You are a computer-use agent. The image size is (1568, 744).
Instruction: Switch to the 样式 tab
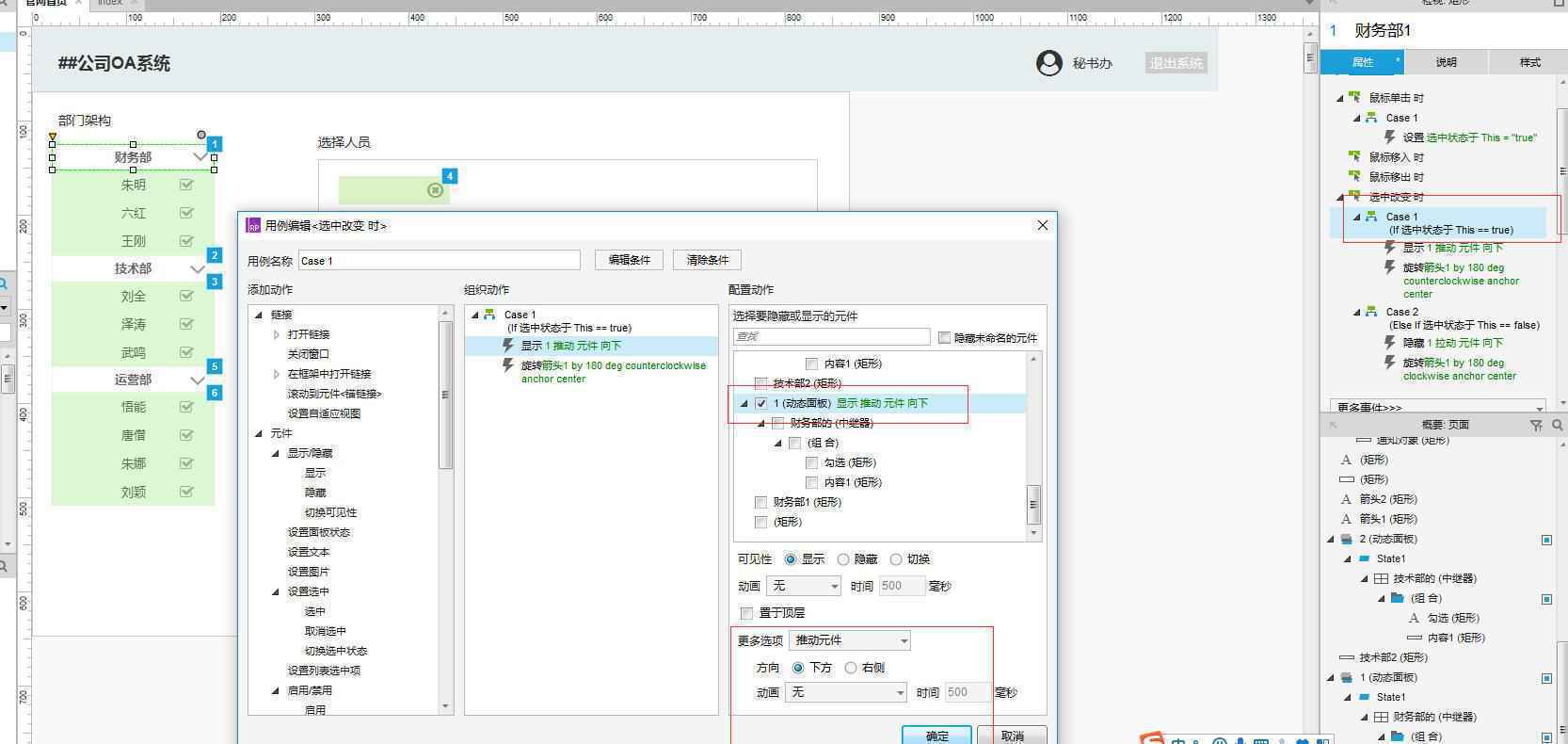click(1529, 62)
